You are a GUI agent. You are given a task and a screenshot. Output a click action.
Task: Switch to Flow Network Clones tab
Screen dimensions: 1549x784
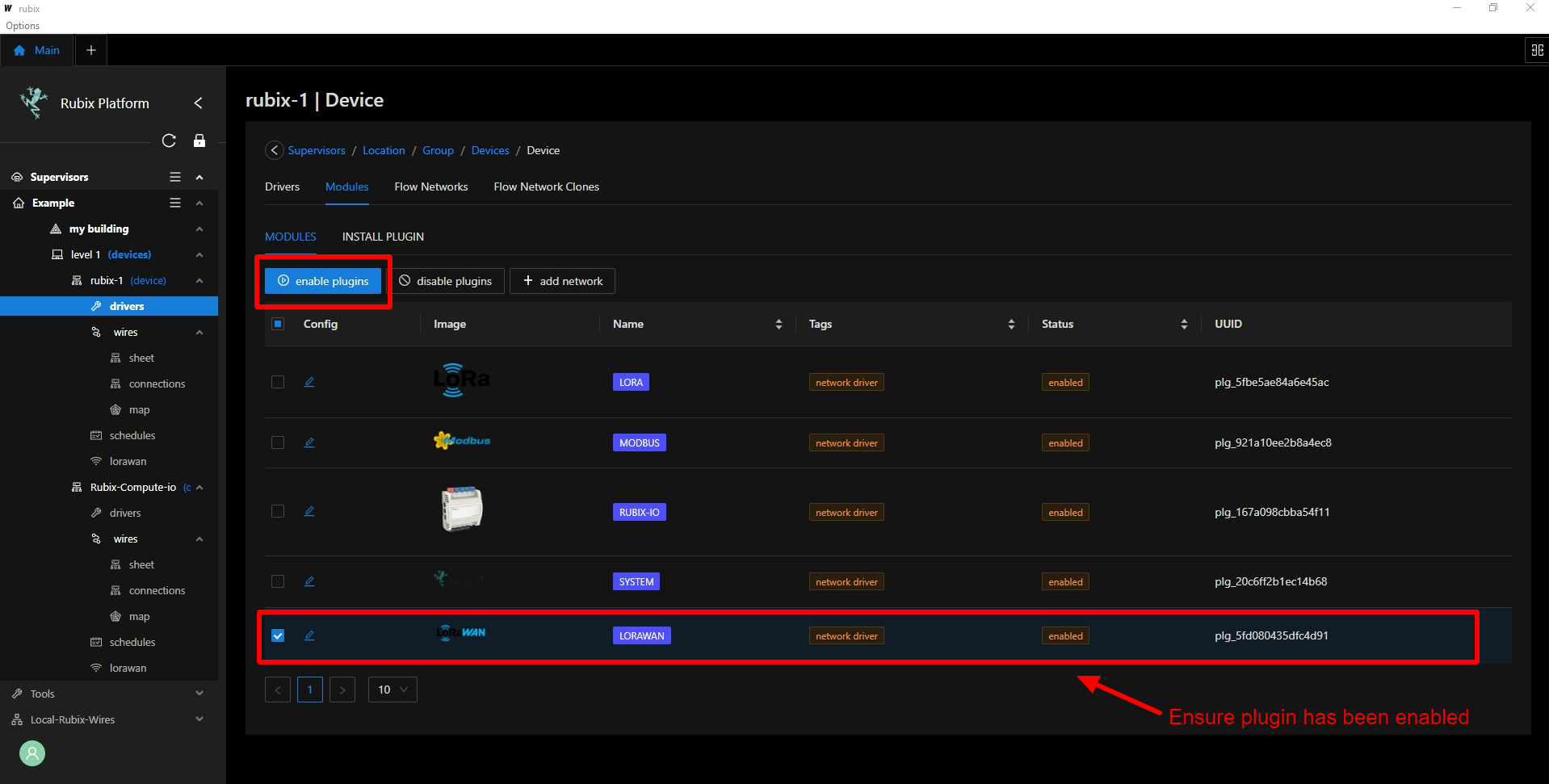(x=547, y=187)
